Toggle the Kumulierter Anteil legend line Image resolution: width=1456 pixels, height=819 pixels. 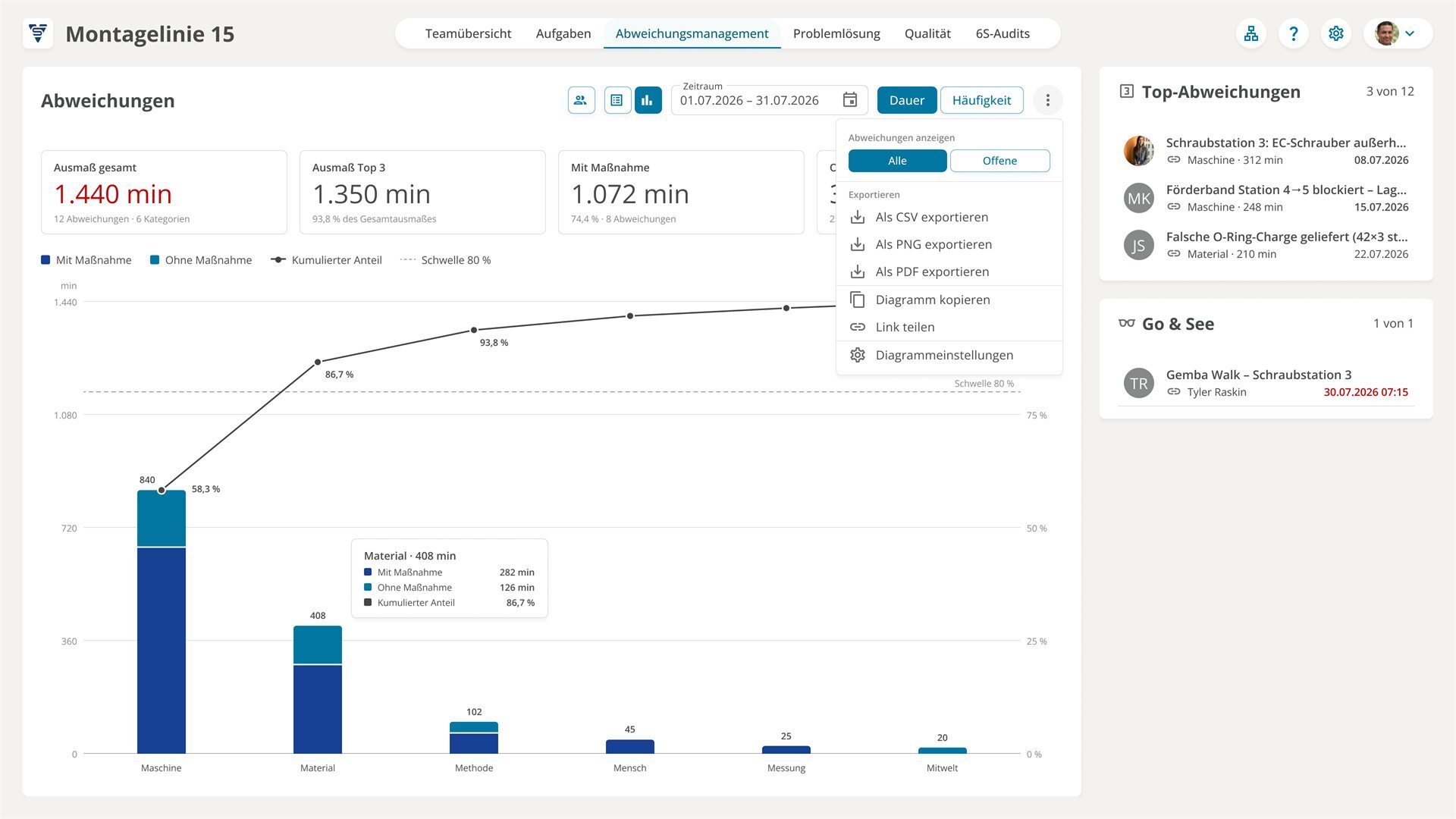coord(326,260)
